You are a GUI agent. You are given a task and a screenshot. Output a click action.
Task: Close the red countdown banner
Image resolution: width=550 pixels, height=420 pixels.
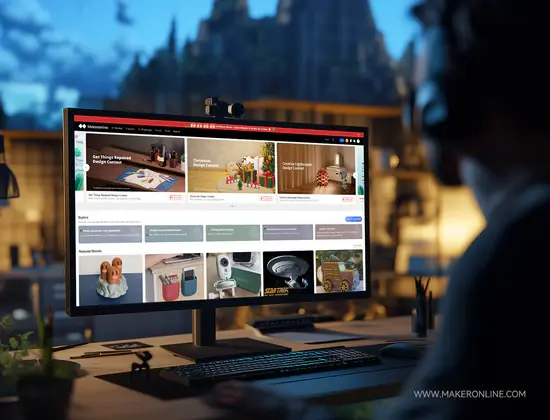[359, 134]
